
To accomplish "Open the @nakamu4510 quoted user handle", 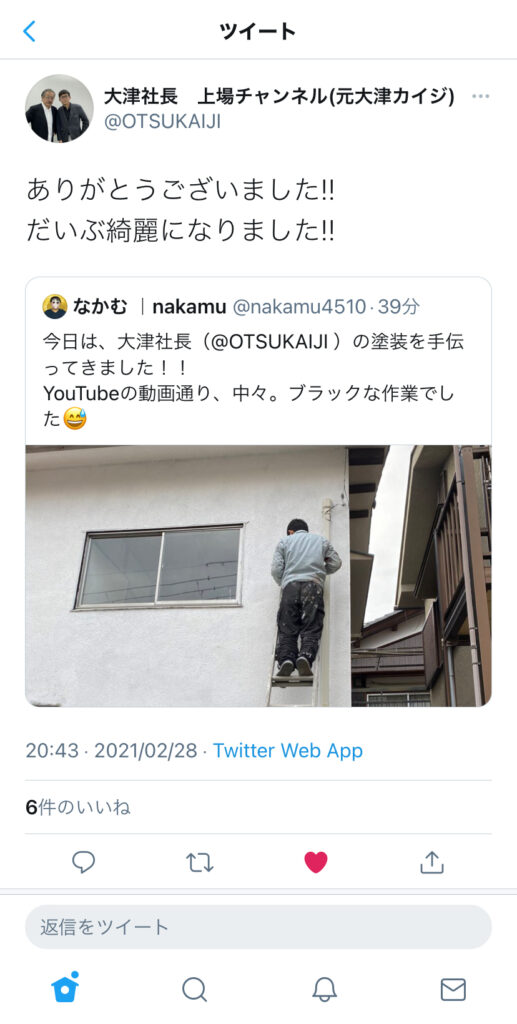I will tap(299, 307).
